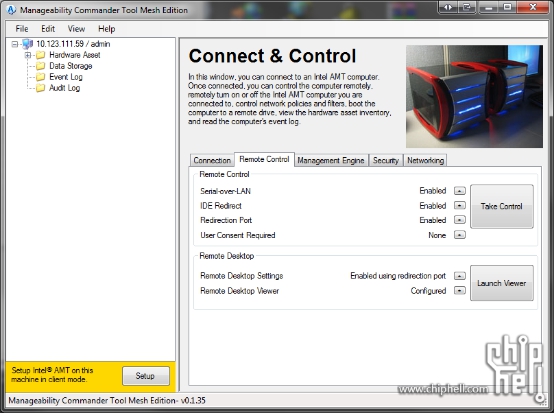Click the Audit Log folder icon

click(41, 88)
